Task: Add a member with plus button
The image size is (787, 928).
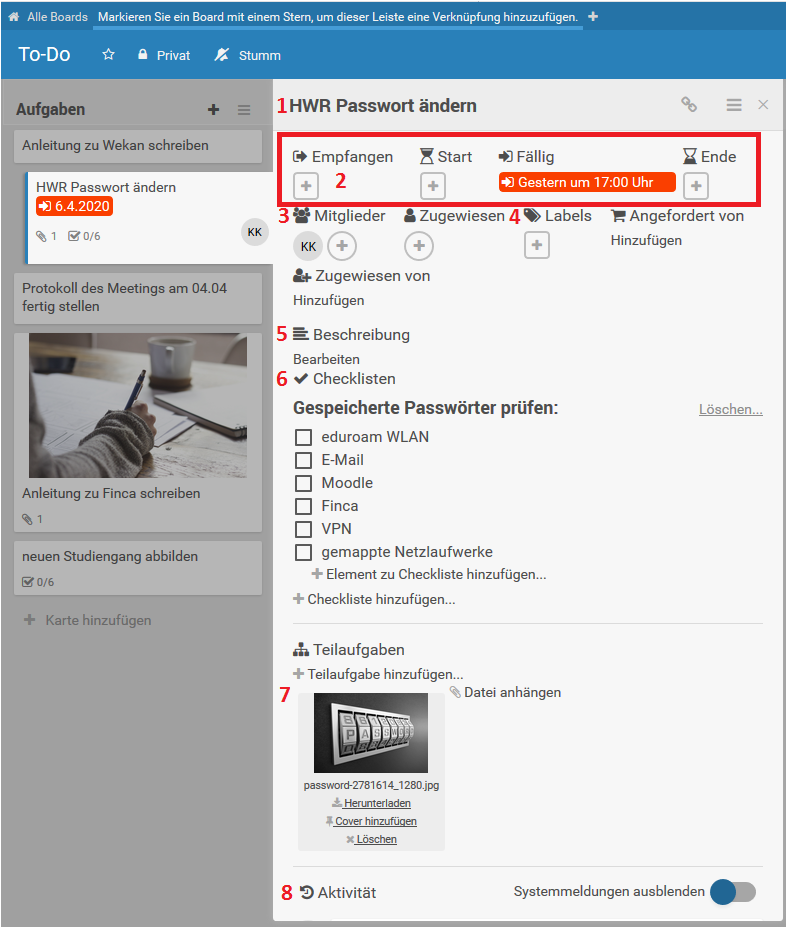Action: pos(342,246)
